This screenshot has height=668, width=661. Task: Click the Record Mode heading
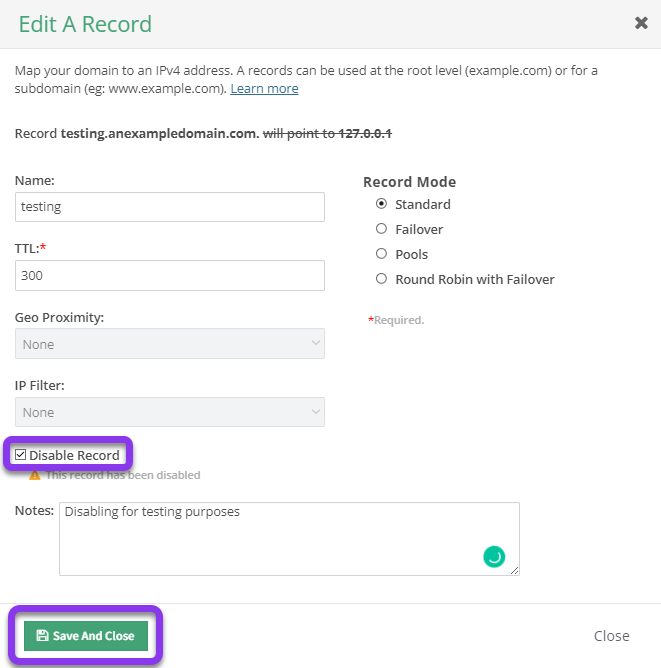coord(409,182)
